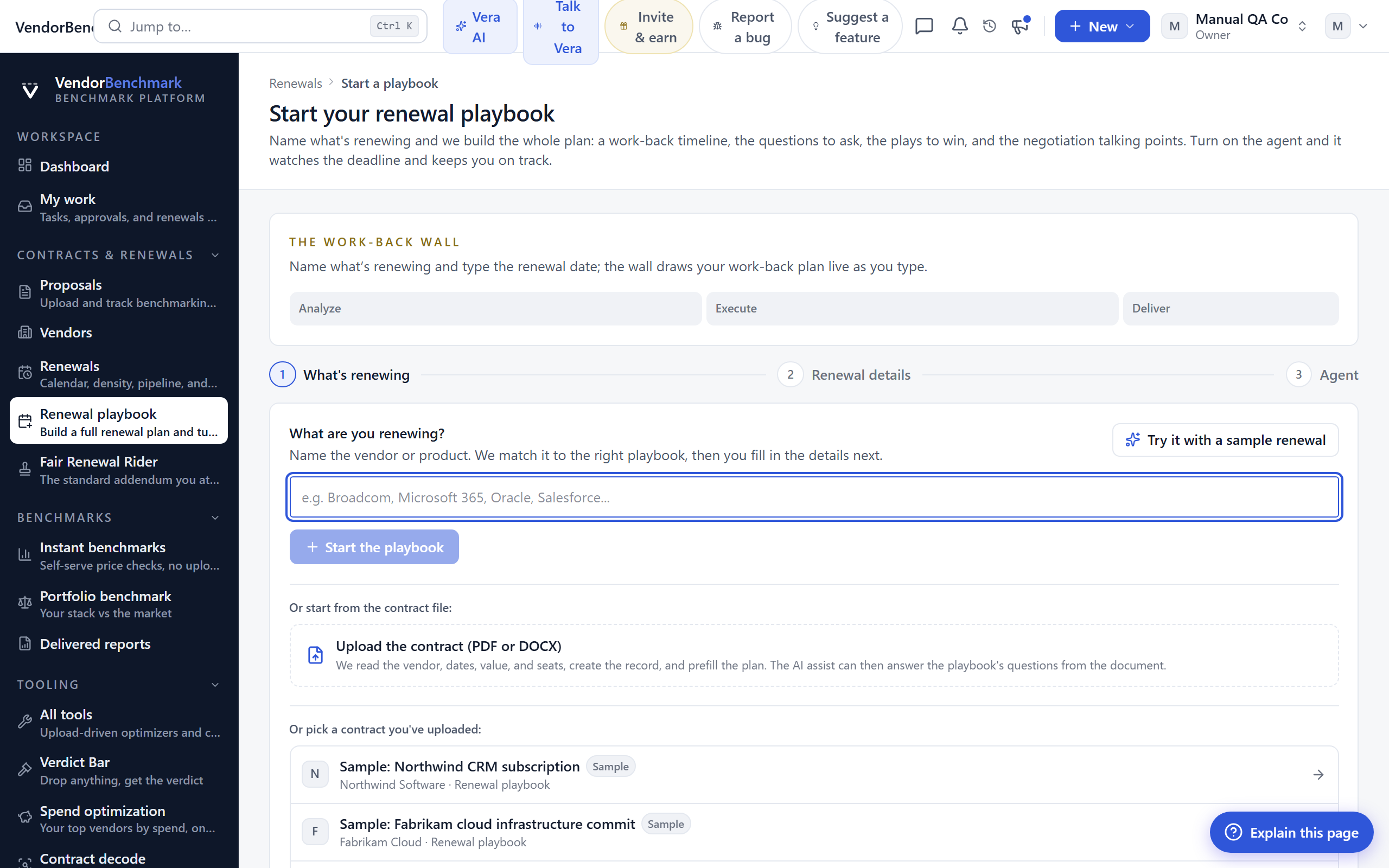Click Try it with a sample renewal
Viewport: 1389px width, 868px height.
1225,440
